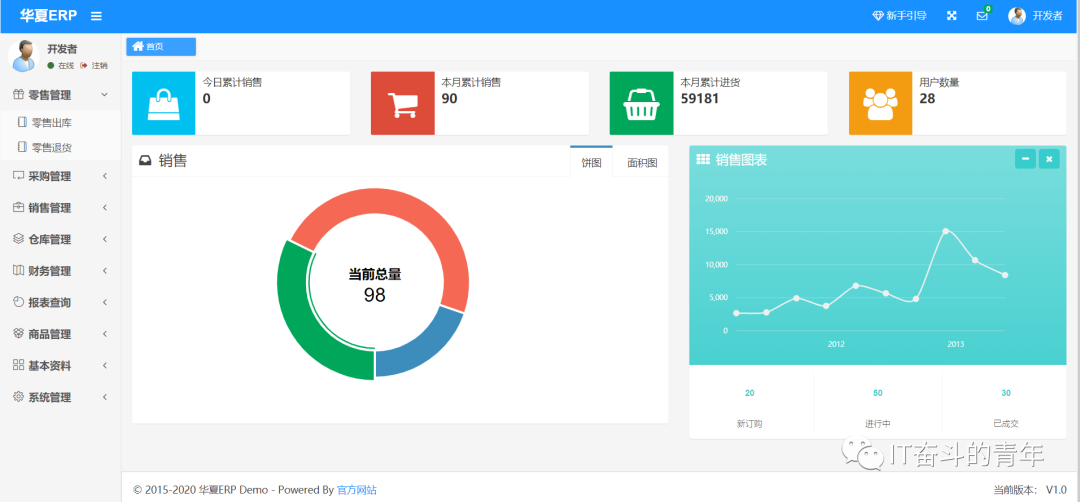
Task: Click the inbox icon beside 销售 title
Action: point(145,161)
